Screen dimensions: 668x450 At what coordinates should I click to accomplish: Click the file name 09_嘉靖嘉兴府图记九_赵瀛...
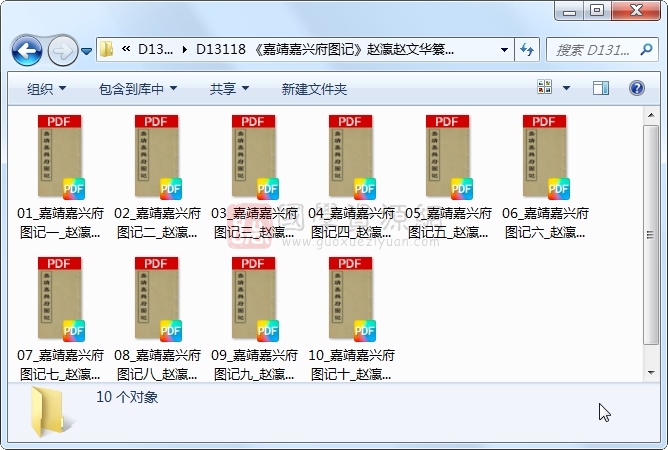(255, 364)
